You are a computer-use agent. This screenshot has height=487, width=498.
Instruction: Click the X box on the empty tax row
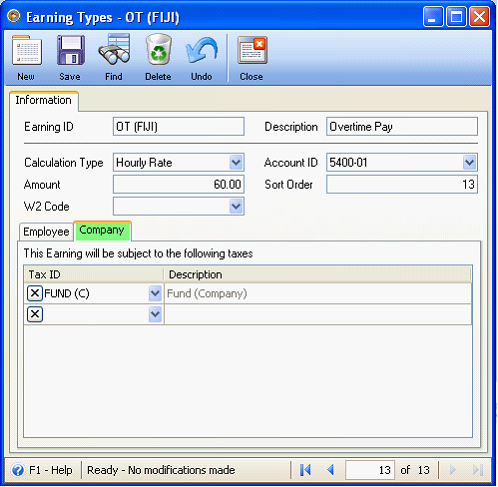pos(35,314)
